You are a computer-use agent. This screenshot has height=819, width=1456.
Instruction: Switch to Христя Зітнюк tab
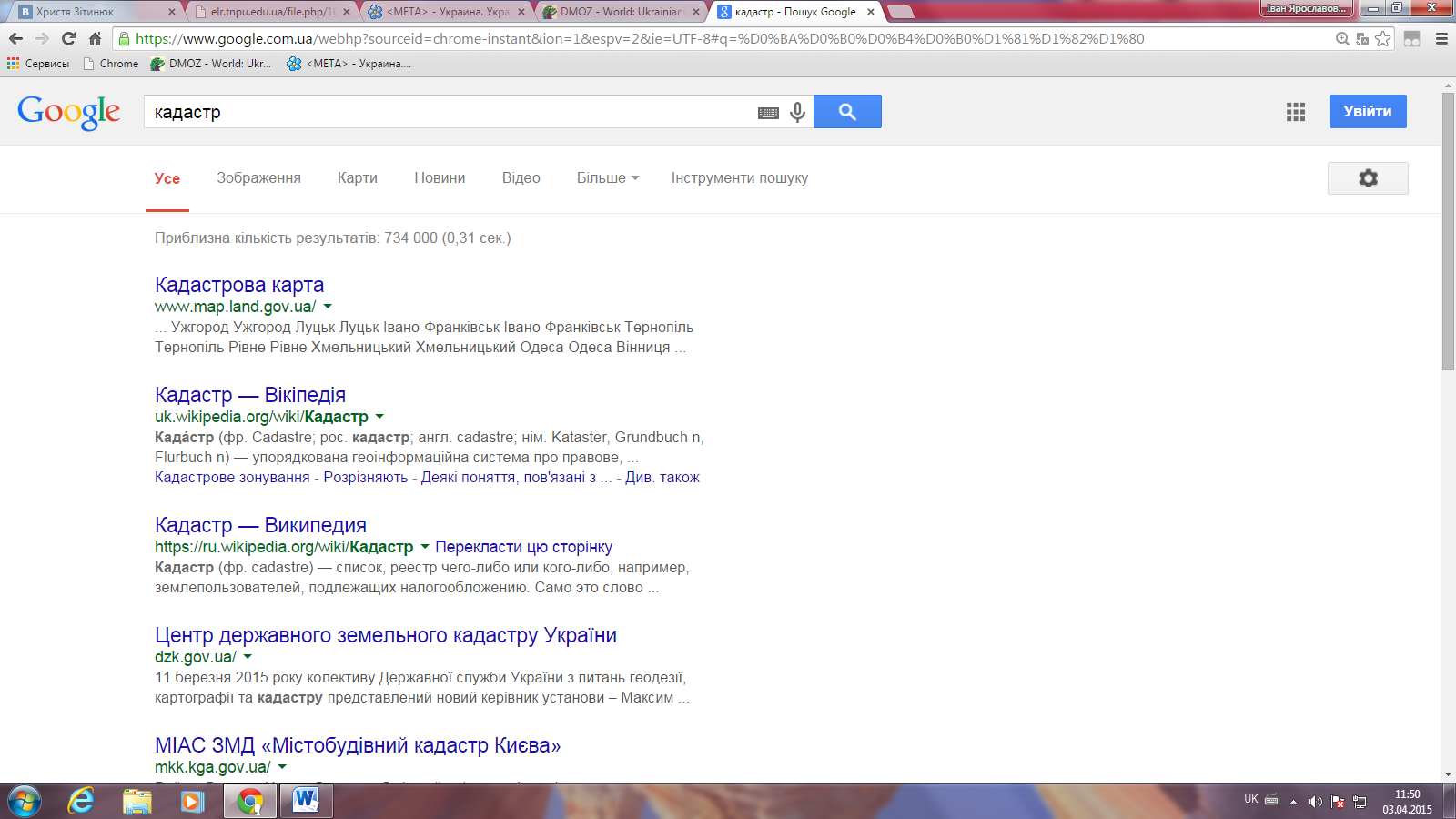pyautogui.click(x=96, y=12)
